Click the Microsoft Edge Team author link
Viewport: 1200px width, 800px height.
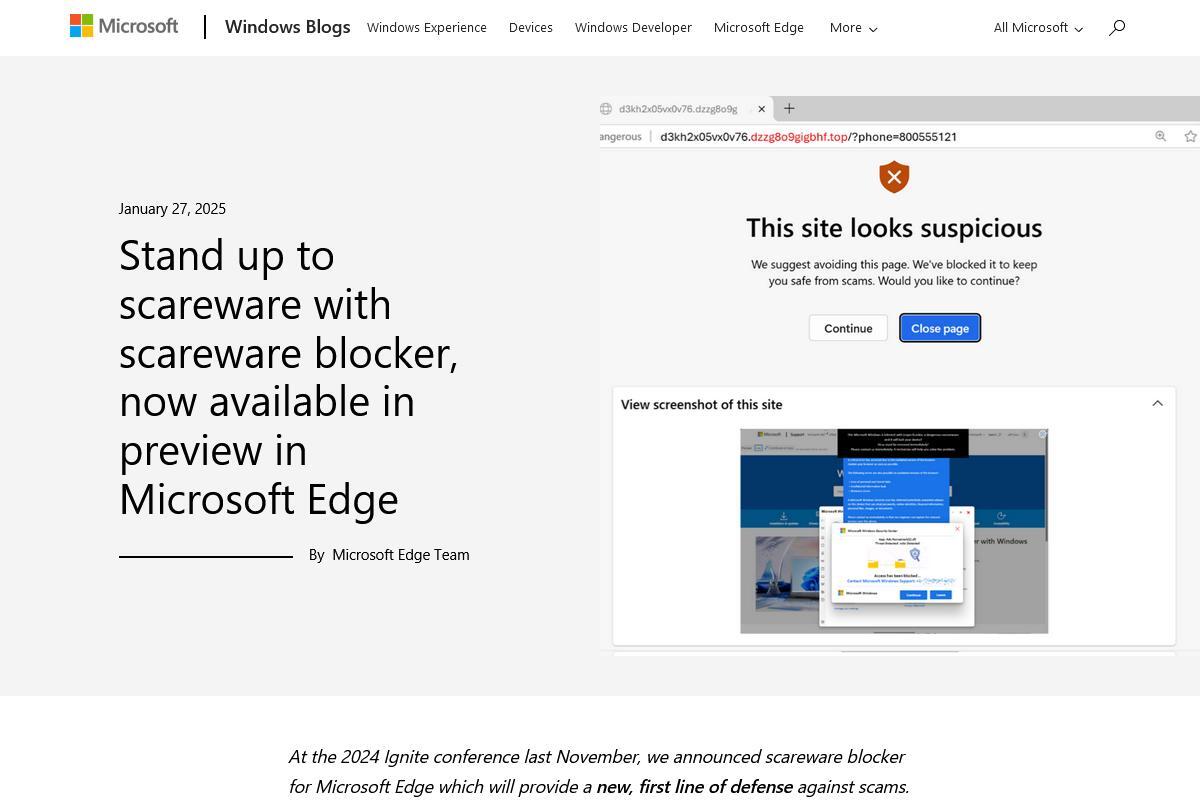click(401, 555)
